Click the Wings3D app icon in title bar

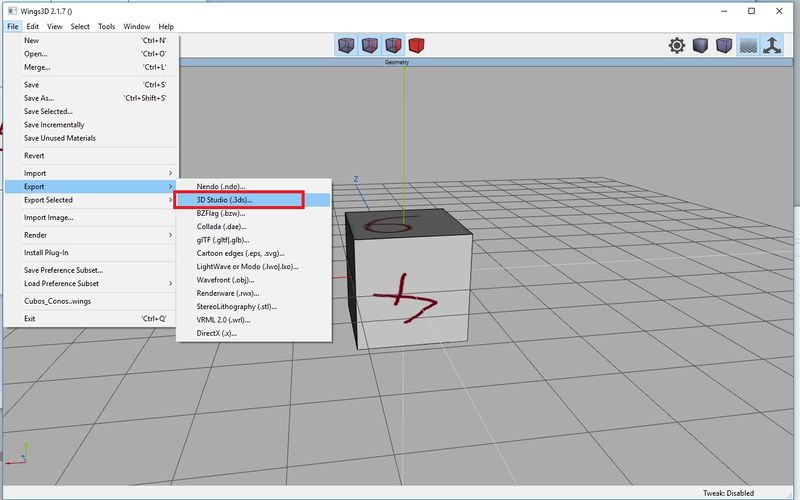click(x=12, y=11)
